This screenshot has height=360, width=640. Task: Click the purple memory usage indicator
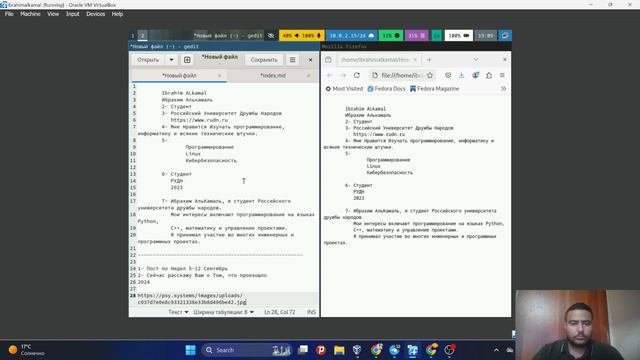click(x=417, y=36)
